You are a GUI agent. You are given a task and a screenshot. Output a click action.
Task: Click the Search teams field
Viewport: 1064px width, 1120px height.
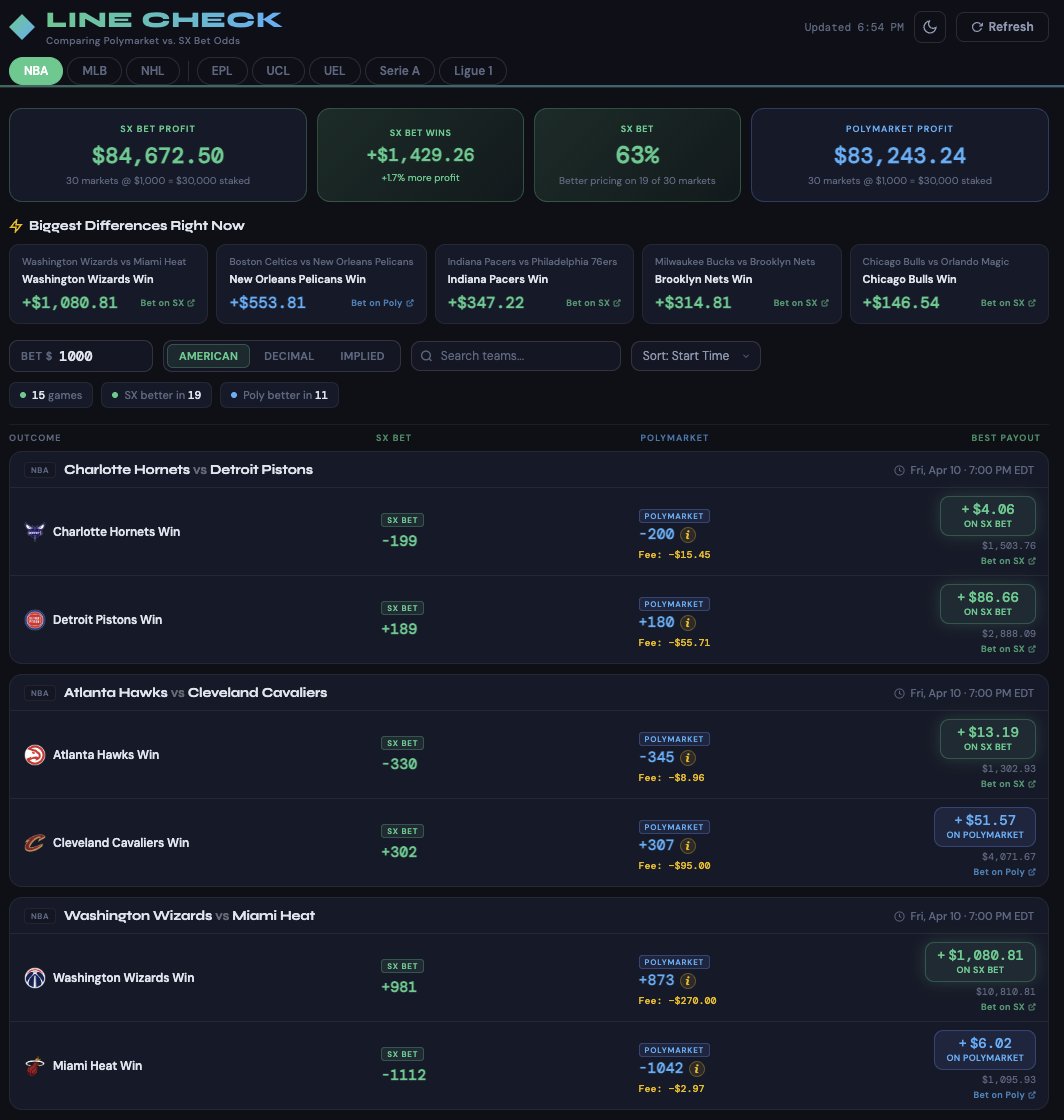pyautogui.click(x=516, y=356)
